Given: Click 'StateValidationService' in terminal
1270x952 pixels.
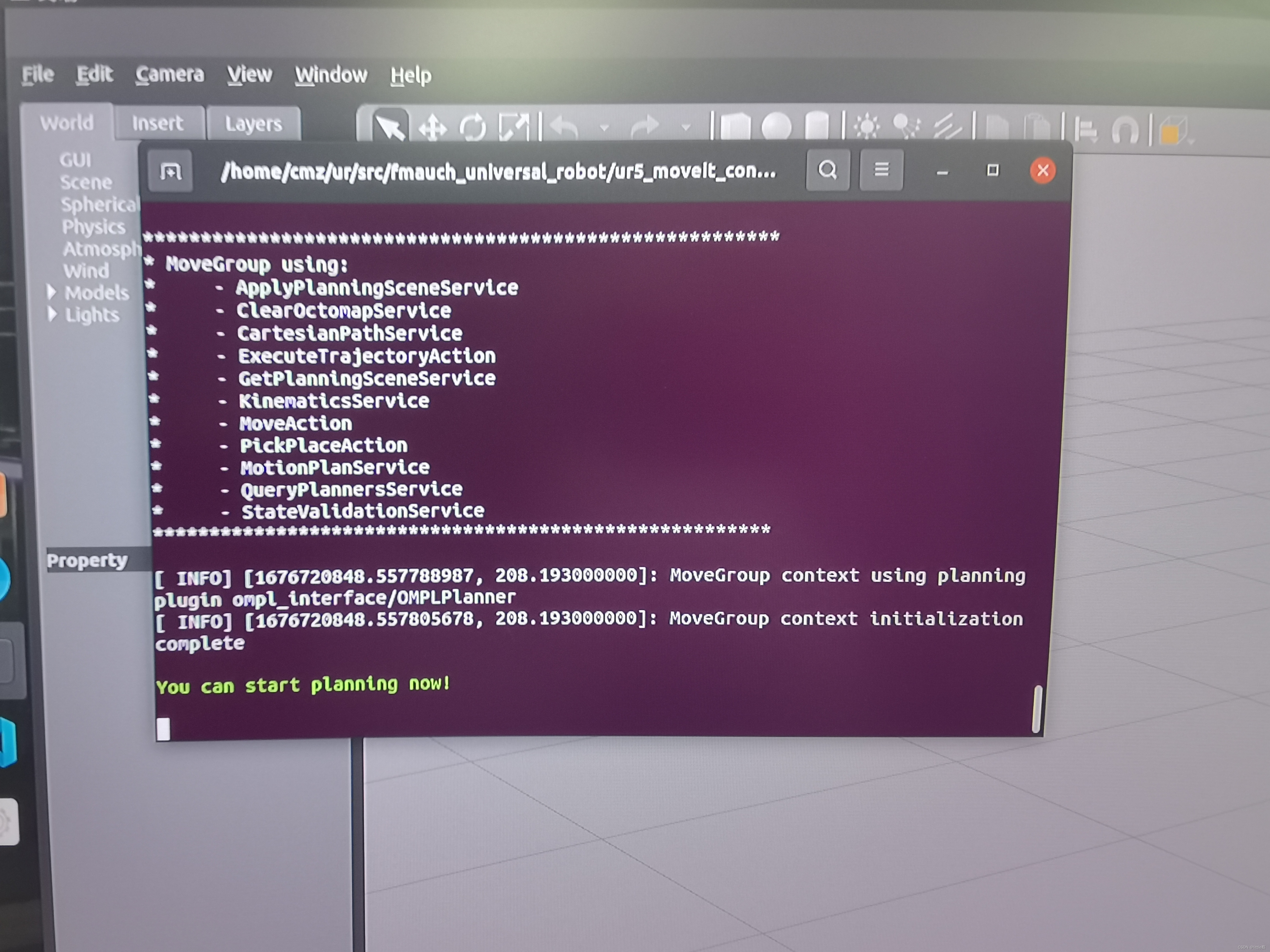Looking at the screenshot, I should tap(363, 511).
